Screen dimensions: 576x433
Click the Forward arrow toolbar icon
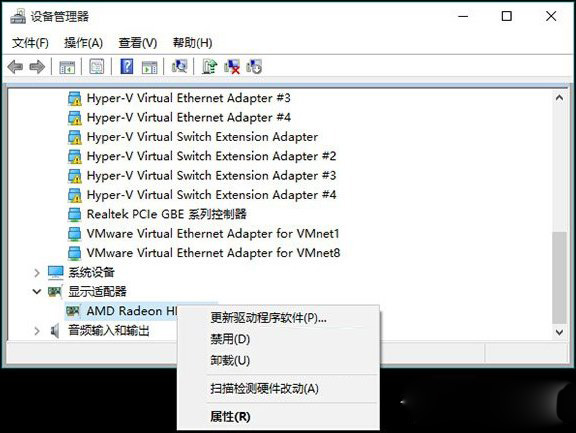37,67
